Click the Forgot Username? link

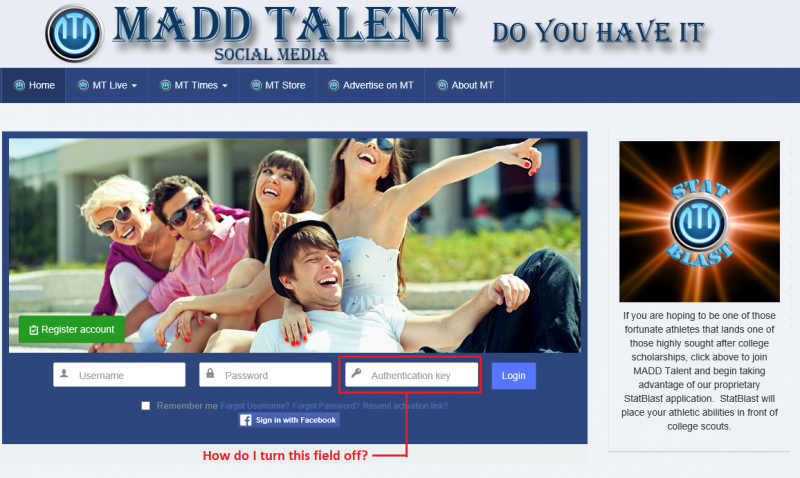click(255, 406)
